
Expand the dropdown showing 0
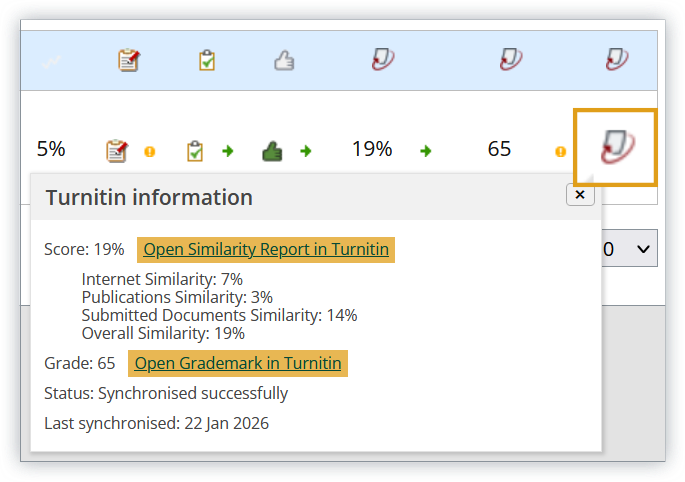630,249
